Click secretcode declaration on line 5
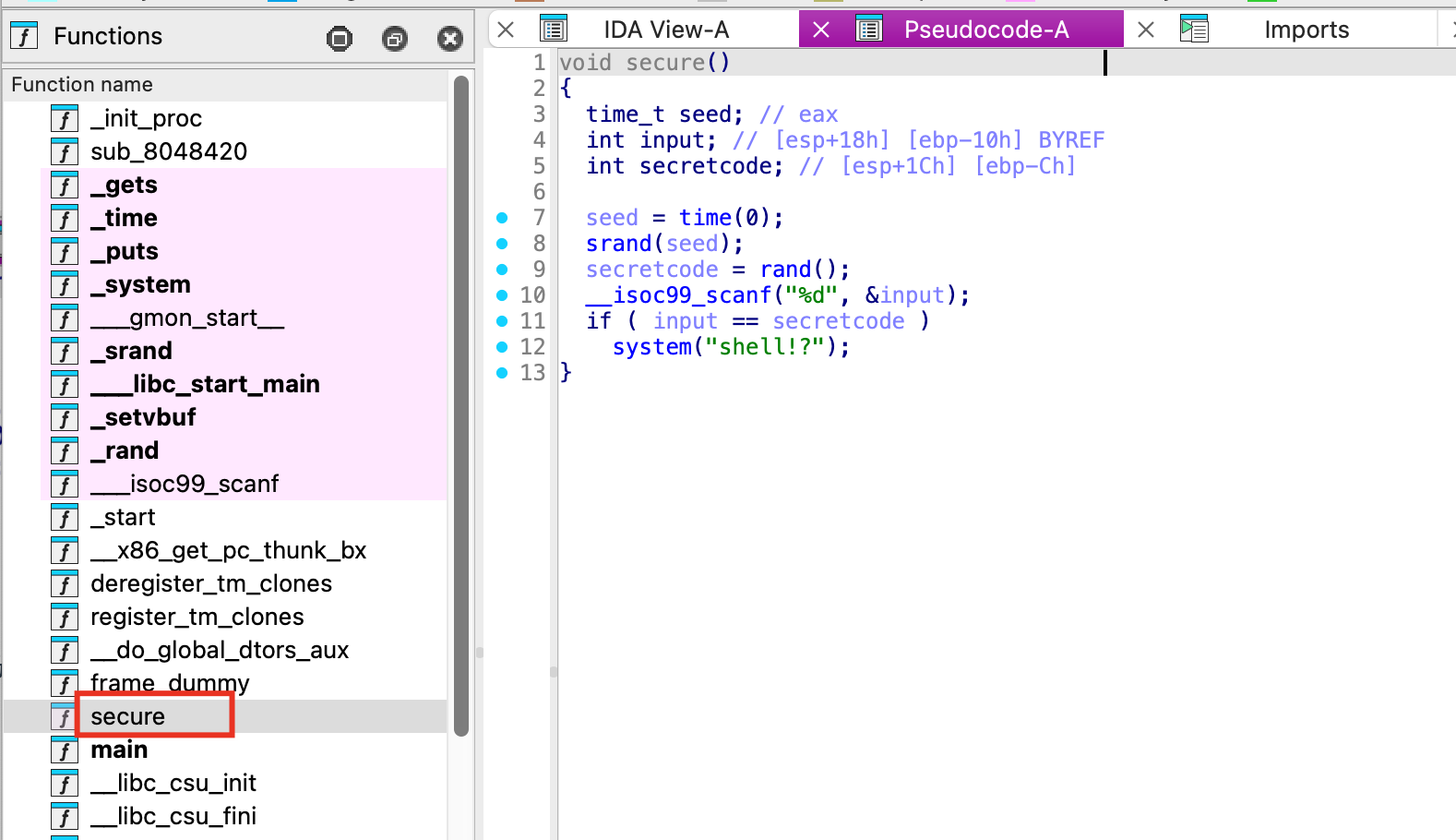The width and height of the screenshot is (1456, 840). 705,166
